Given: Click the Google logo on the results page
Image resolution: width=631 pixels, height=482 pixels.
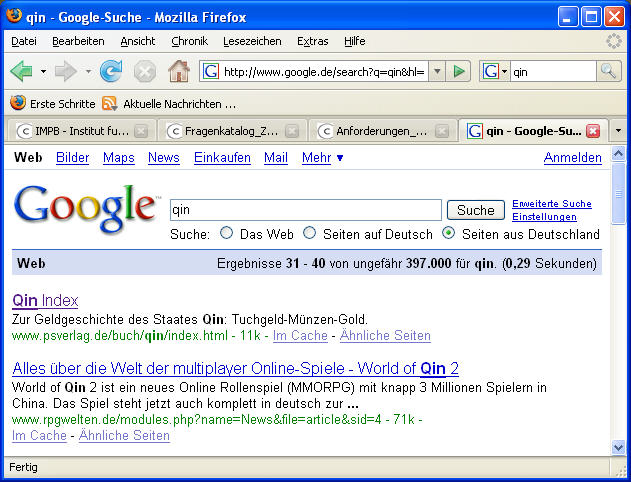Looking at the screenshot, I should (x=87, y=208).
